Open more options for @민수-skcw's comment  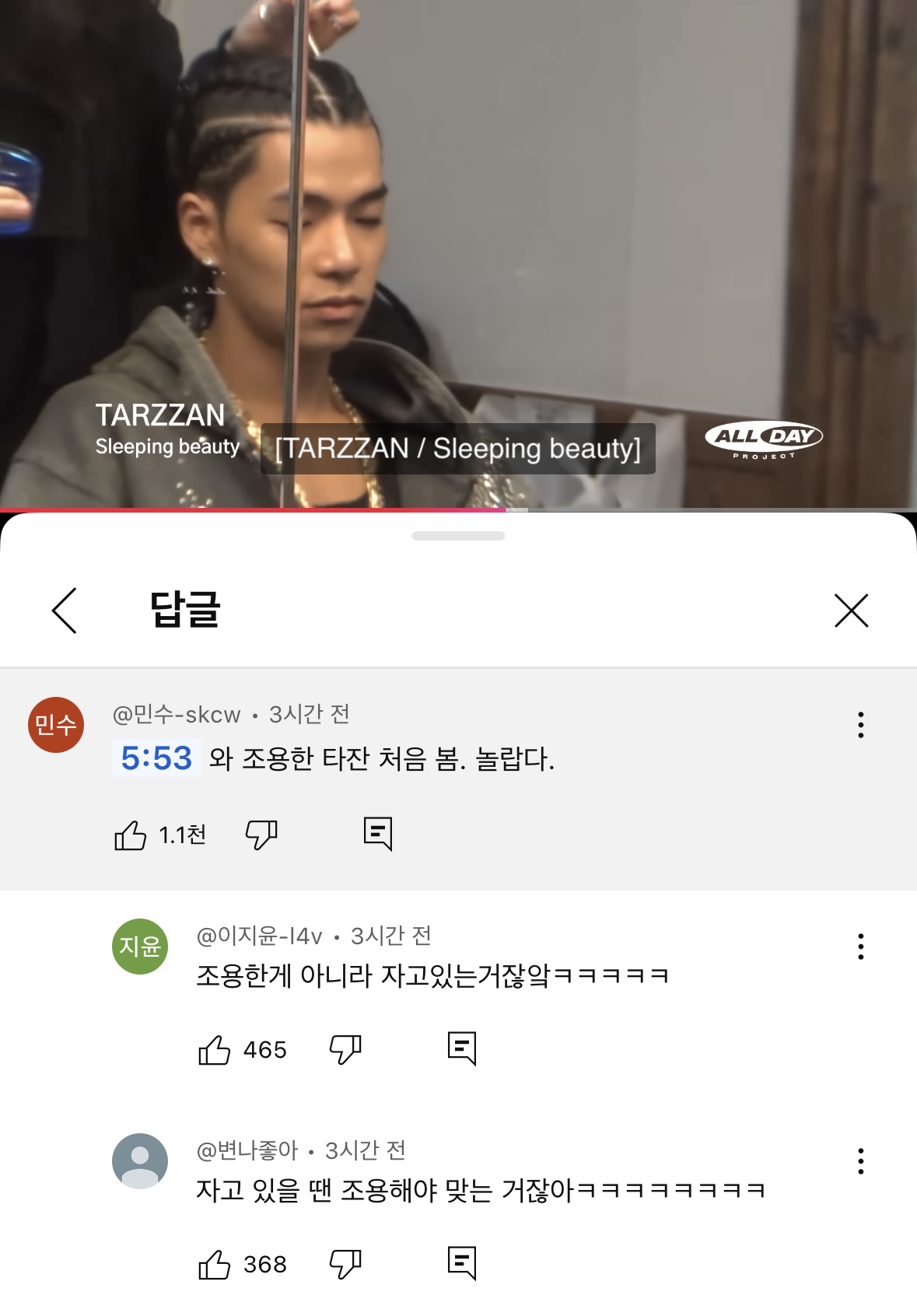pyautogui.click(x=860, y=725)
